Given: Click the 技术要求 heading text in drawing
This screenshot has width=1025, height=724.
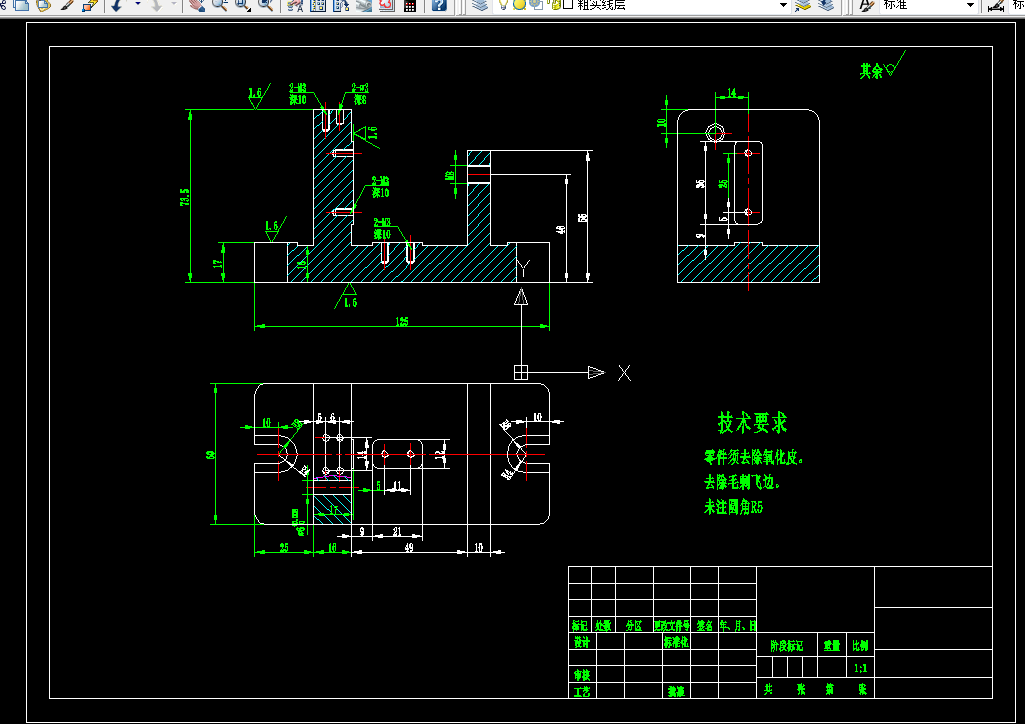Looking at the screenshot, I should click(752, 423).
